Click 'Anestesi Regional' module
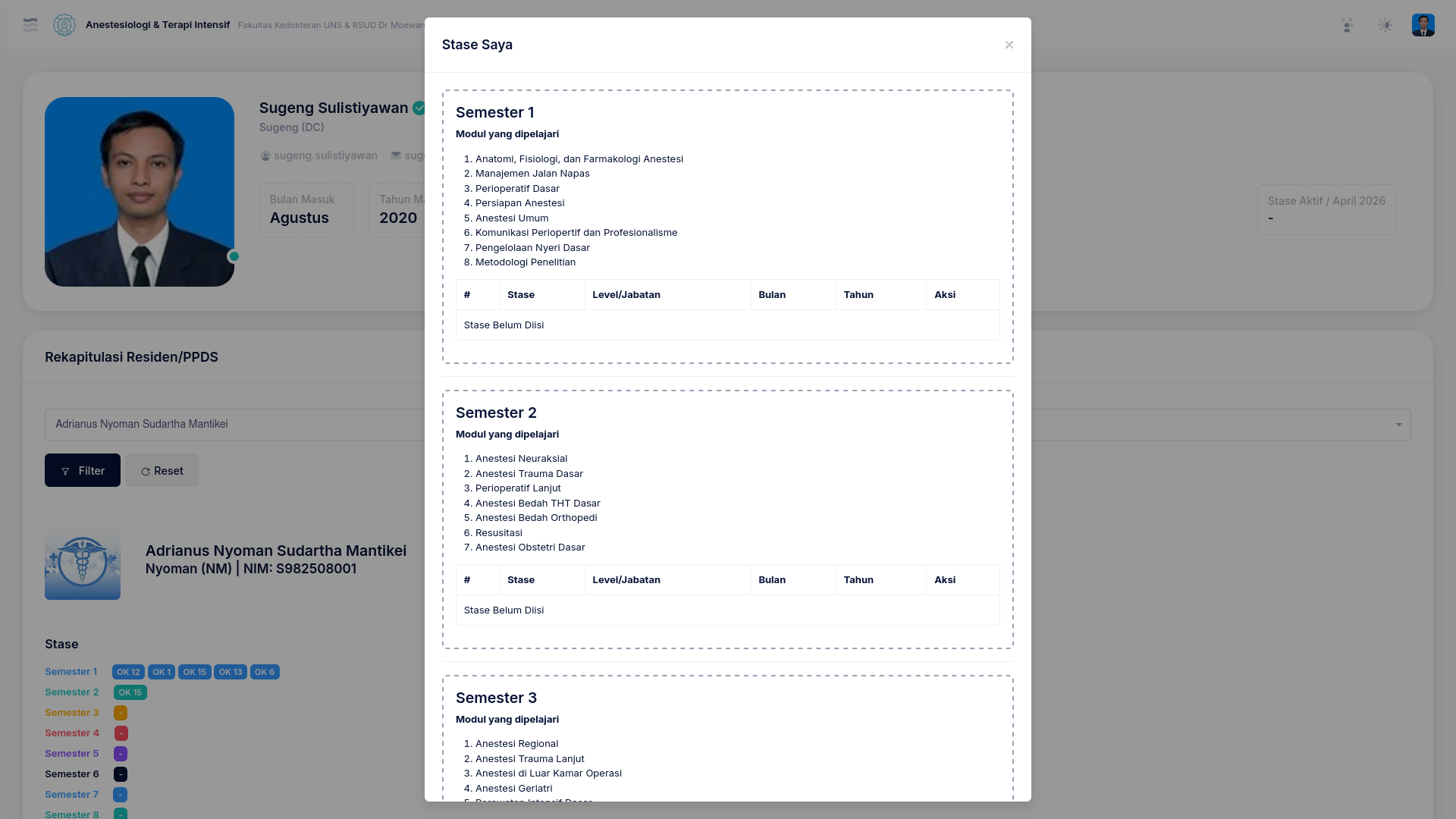The height and width of the screenshot is (819, 1456). pyautogui.click(x=516, y=744)
